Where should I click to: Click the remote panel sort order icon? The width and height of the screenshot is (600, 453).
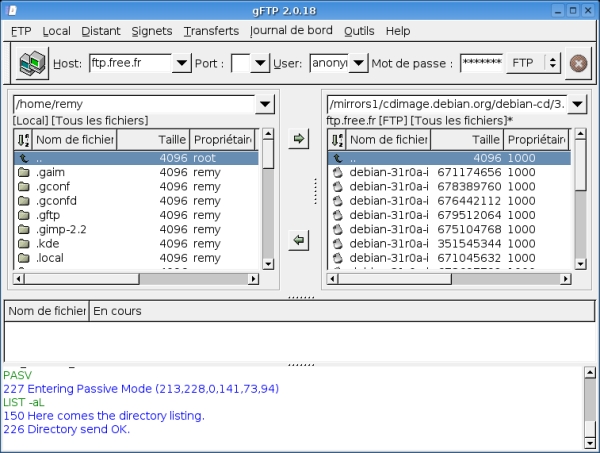coord(337,140)
